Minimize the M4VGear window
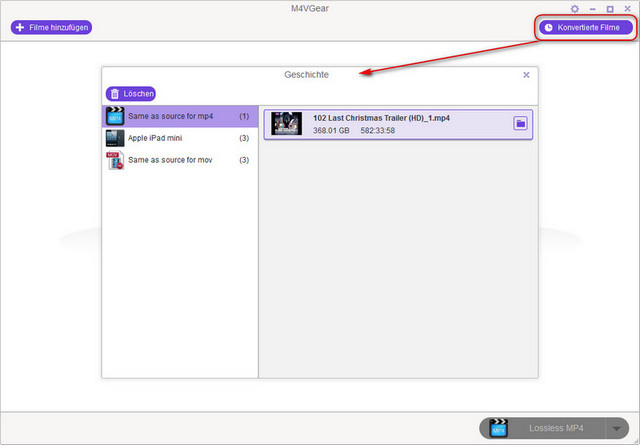Viewport: 640px width, 445px height. tap(593, 9)
